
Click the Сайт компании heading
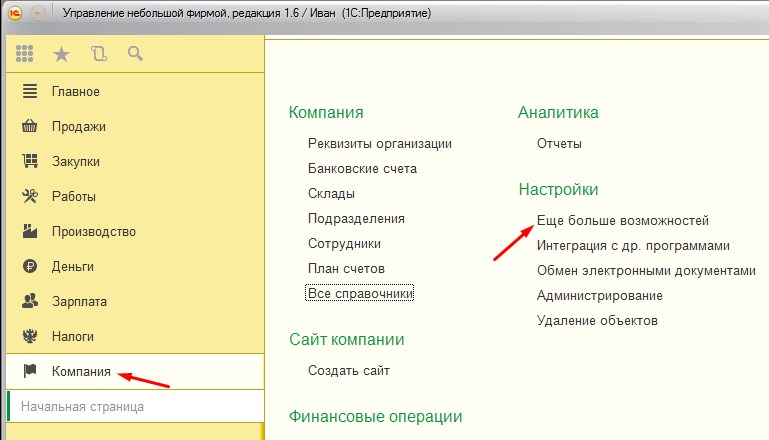tap(346, 339)
